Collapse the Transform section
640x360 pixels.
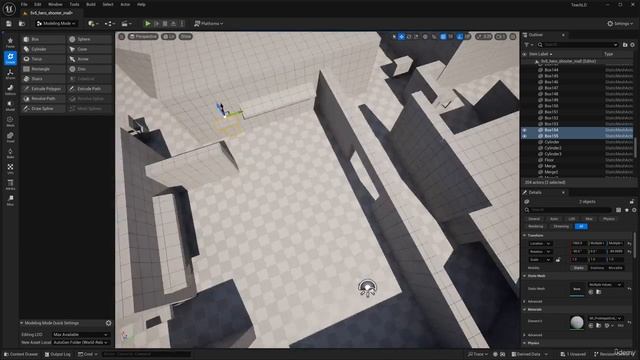click(x=524, y=236)
